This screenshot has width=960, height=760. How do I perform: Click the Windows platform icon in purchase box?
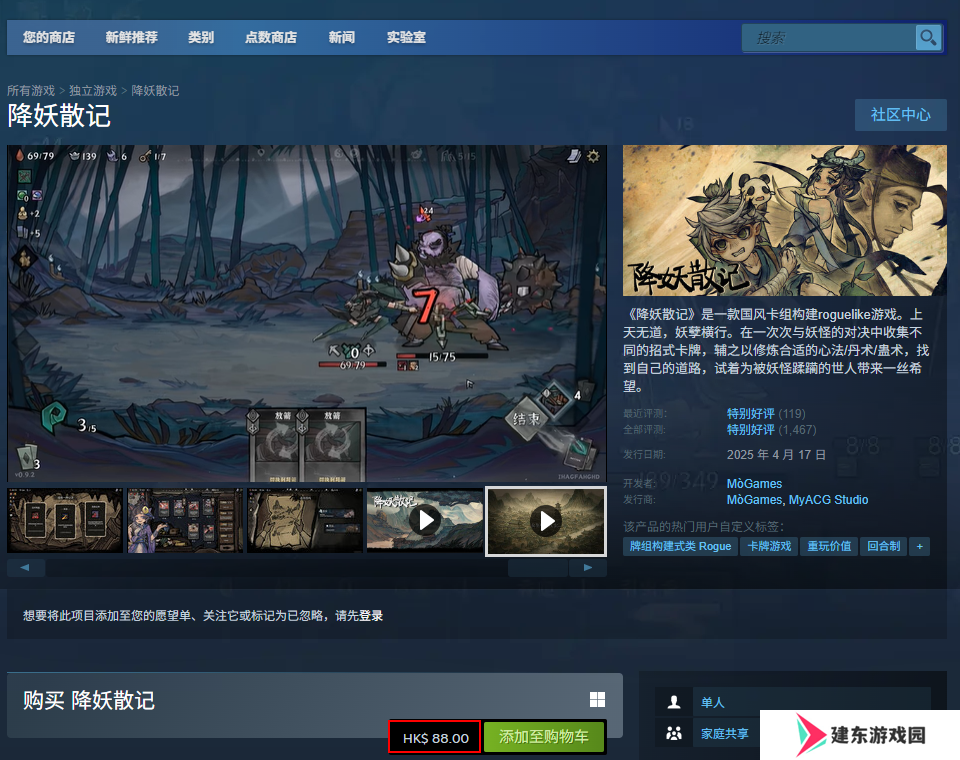597,699
